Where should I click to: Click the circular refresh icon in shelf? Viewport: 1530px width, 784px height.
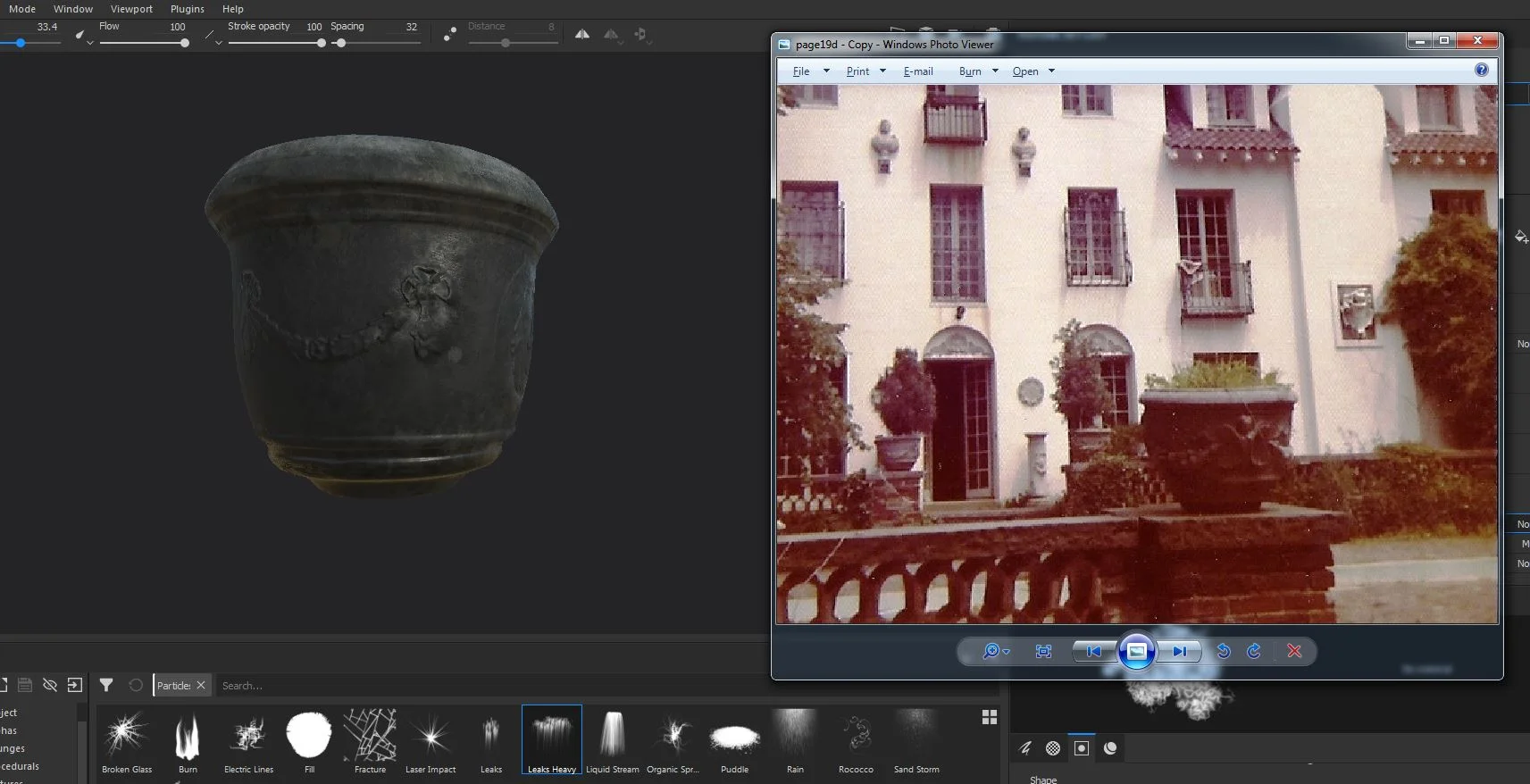tap(136, 685)
